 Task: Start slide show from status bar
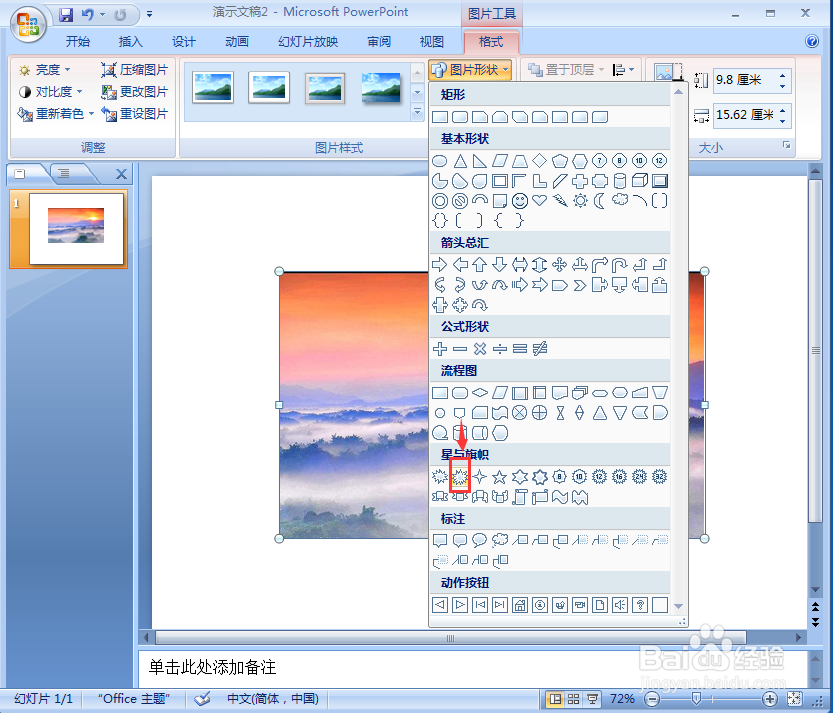tap(592, 699)
